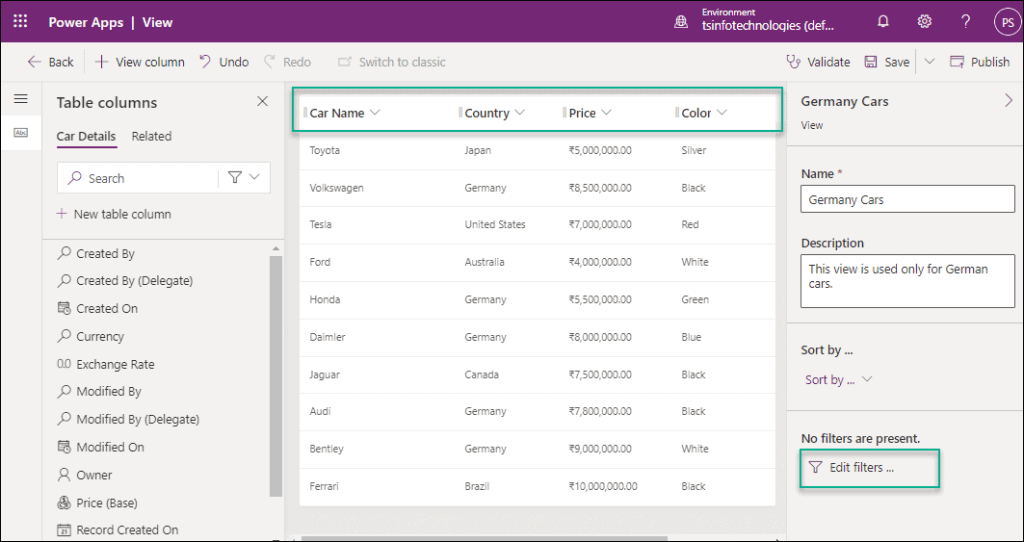Save the view
The image size is (1024, 542).
click(887, 62)
